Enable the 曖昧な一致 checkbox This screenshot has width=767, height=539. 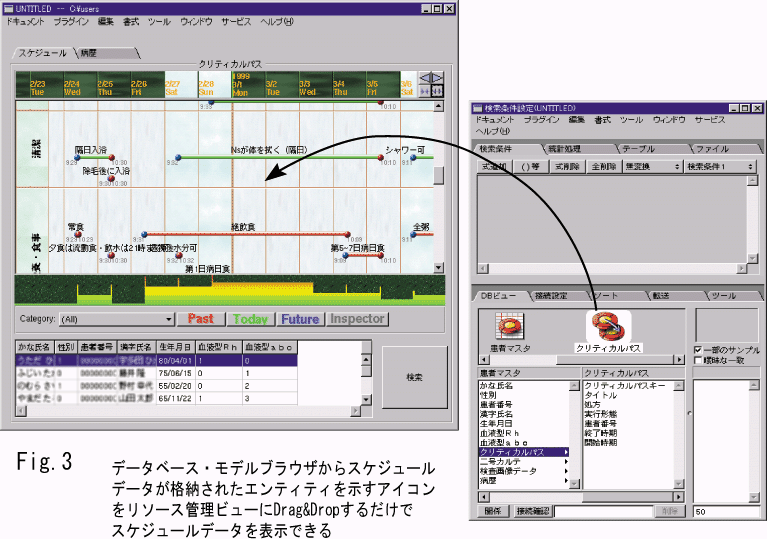698,360
